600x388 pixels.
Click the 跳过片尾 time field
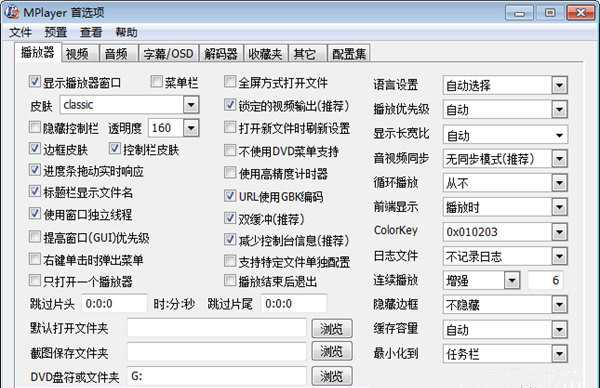(294, 304)
